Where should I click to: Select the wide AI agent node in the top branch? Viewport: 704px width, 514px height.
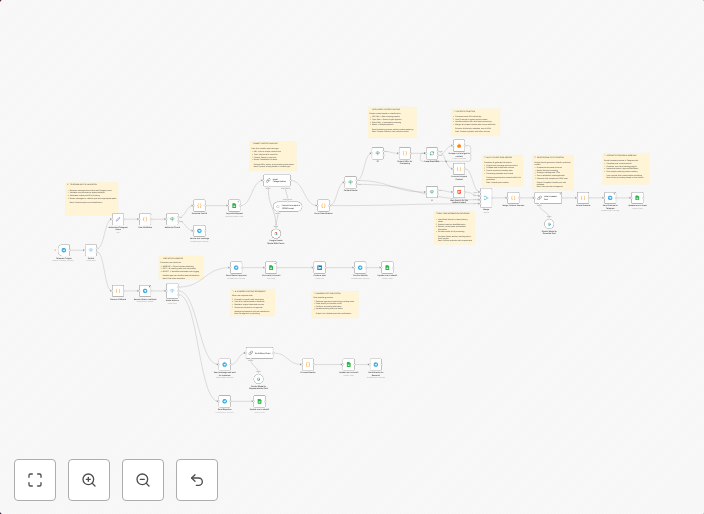click(276, 181)
